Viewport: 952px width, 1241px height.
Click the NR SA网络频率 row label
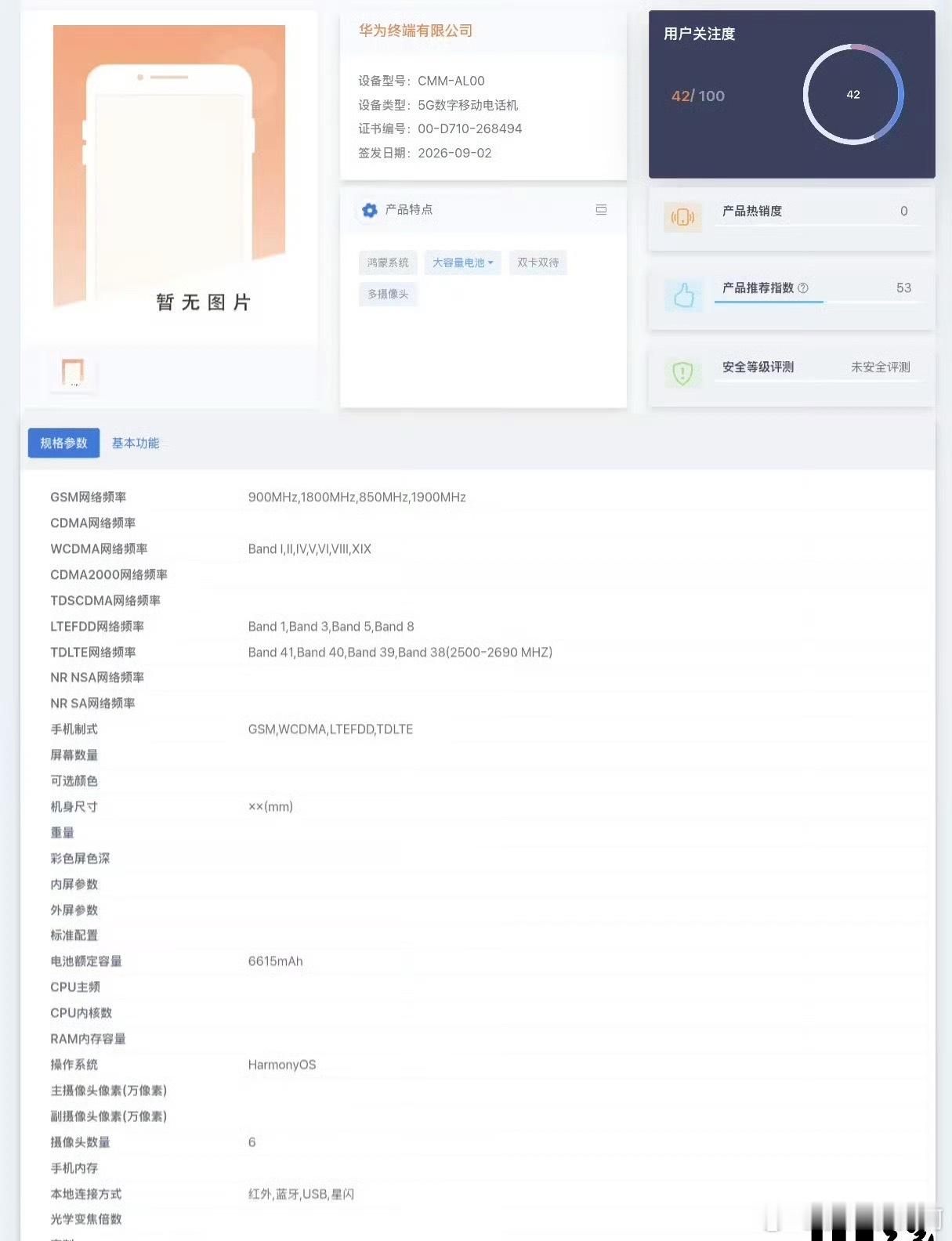(x=92, y=703)
